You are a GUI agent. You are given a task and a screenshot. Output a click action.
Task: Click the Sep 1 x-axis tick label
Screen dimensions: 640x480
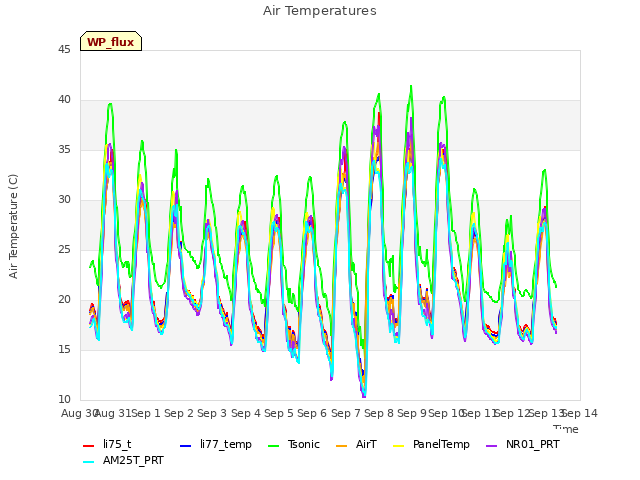click(x=146, y=413)
